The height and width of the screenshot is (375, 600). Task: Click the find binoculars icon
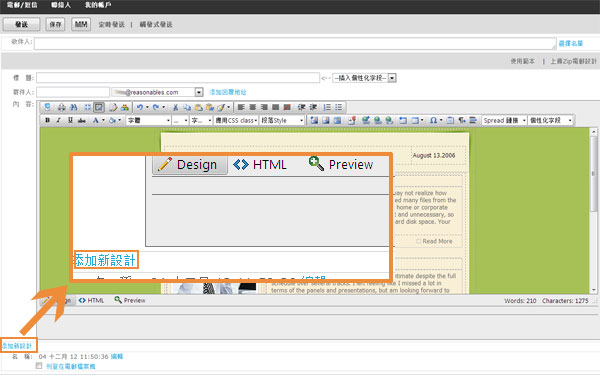tap(73, 108)
